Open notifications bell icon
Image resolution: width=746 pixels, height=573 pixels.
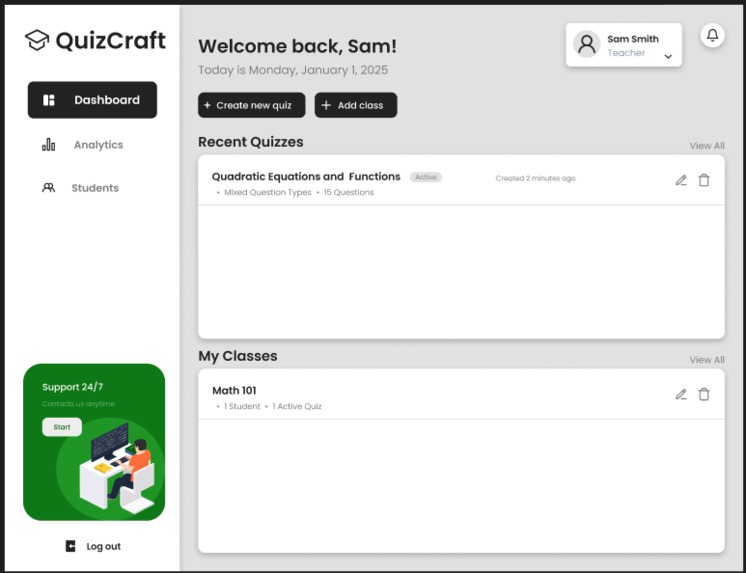pyautogui.click(x=712, y=35)
